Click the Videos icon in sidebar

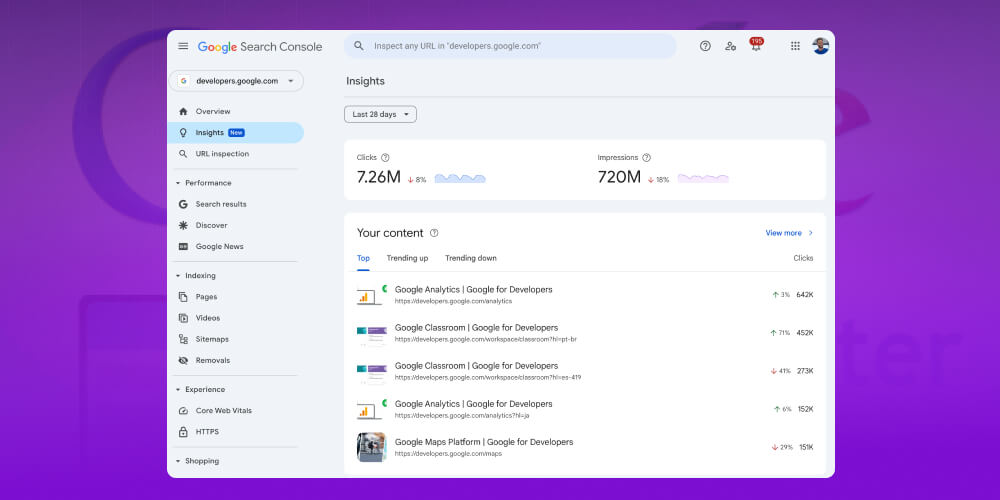tap(183, 318)
